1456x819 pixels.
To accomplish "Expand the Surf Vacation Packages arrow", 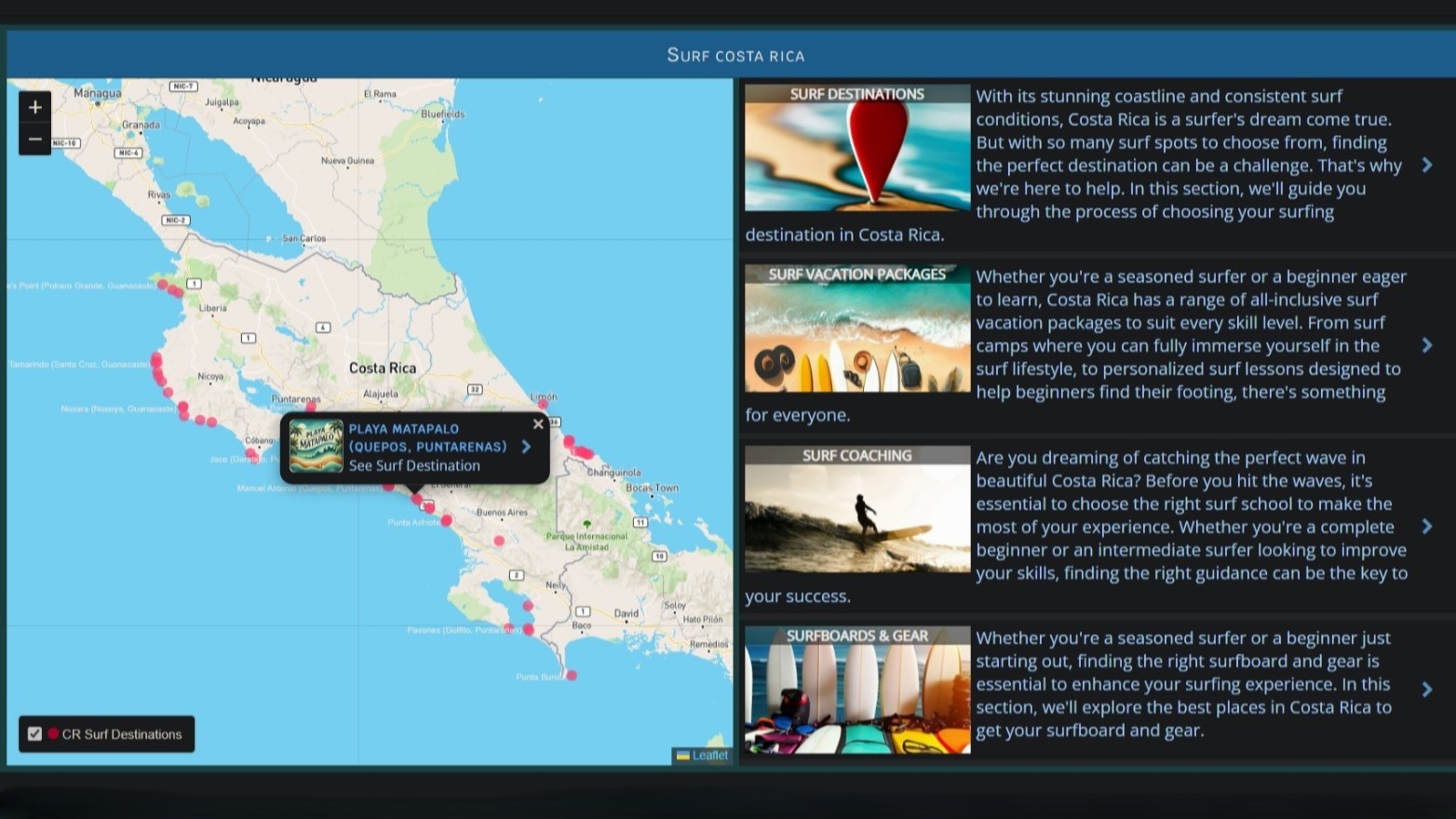I will coord(1427,345).
